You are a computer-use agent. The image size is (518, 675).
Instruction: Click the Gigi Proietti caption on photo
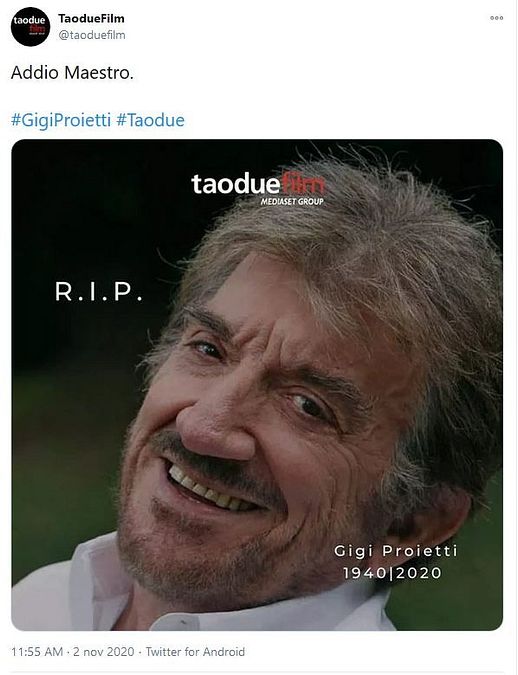(396, 551)
